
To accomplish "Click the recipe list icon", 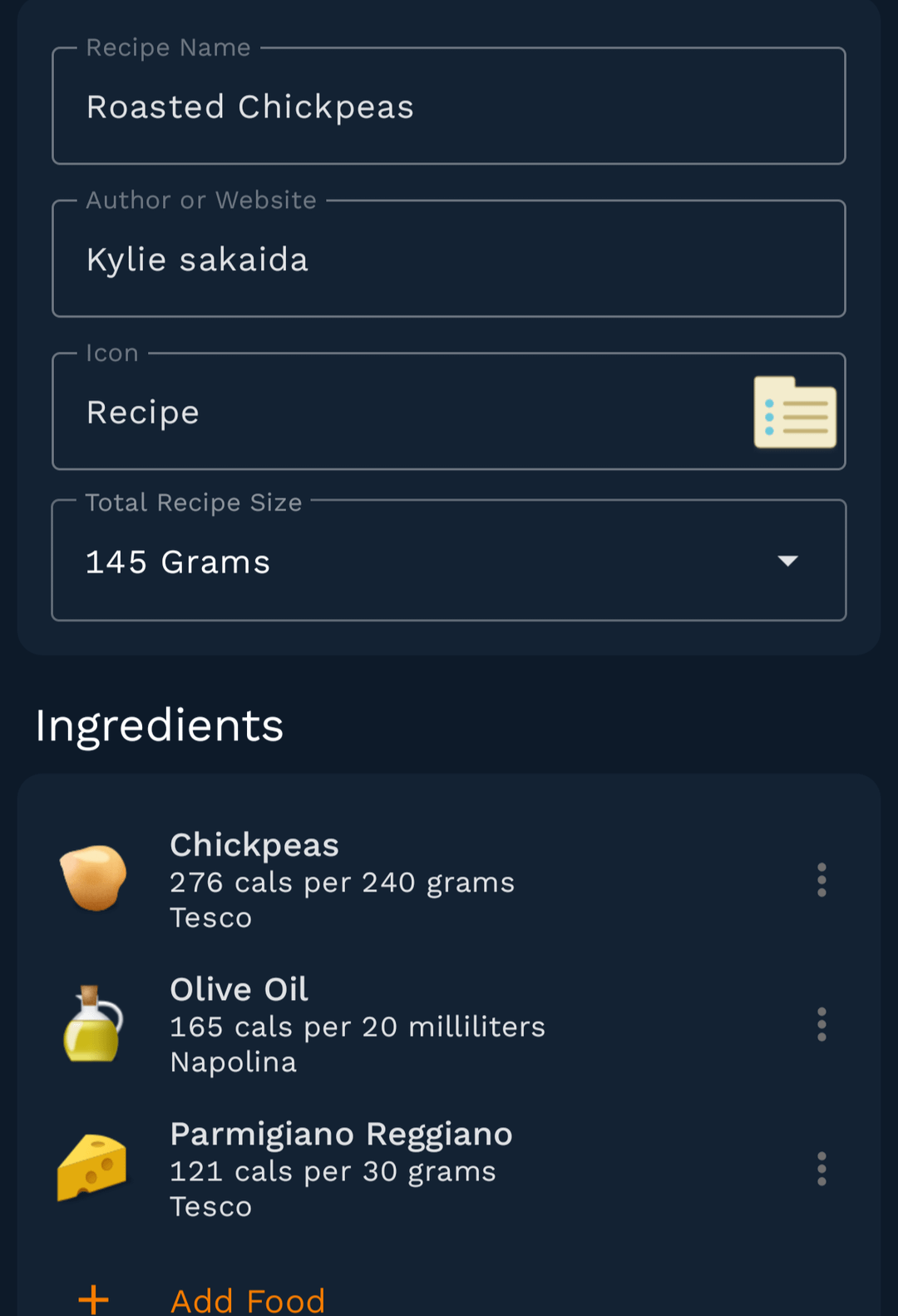I will coord(794,413).
